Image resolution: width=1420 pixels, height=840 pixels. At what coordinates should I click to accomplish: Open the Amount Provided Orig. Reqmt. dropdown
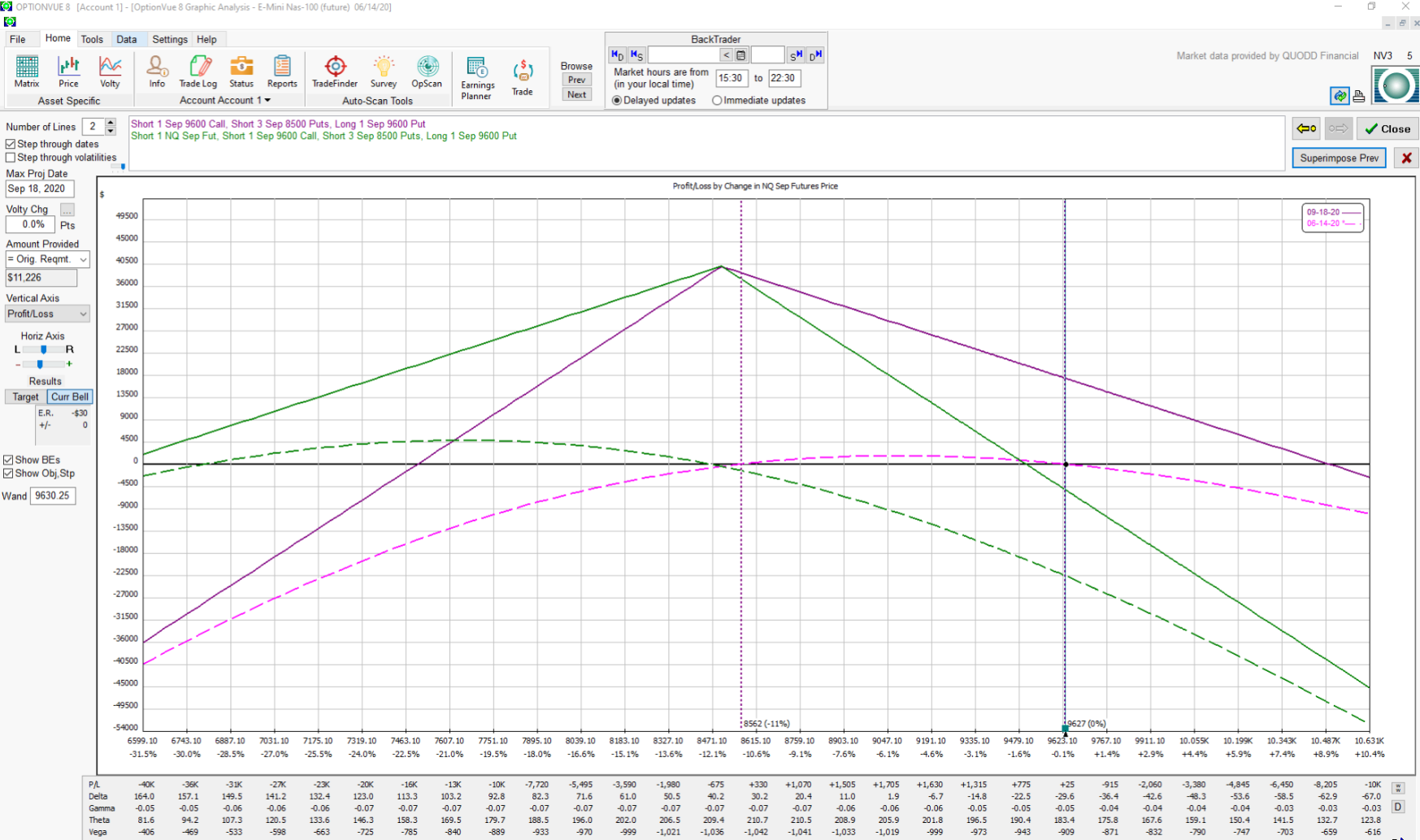click(83, 259)
